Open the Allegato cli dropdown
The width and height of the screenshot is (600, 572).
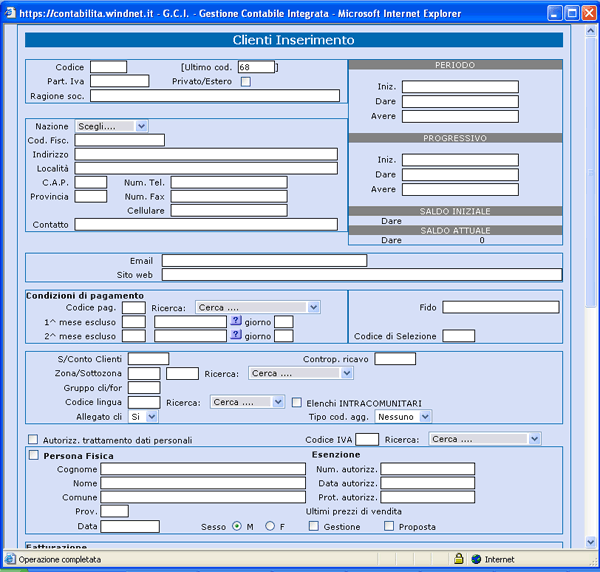click(143, 417)
